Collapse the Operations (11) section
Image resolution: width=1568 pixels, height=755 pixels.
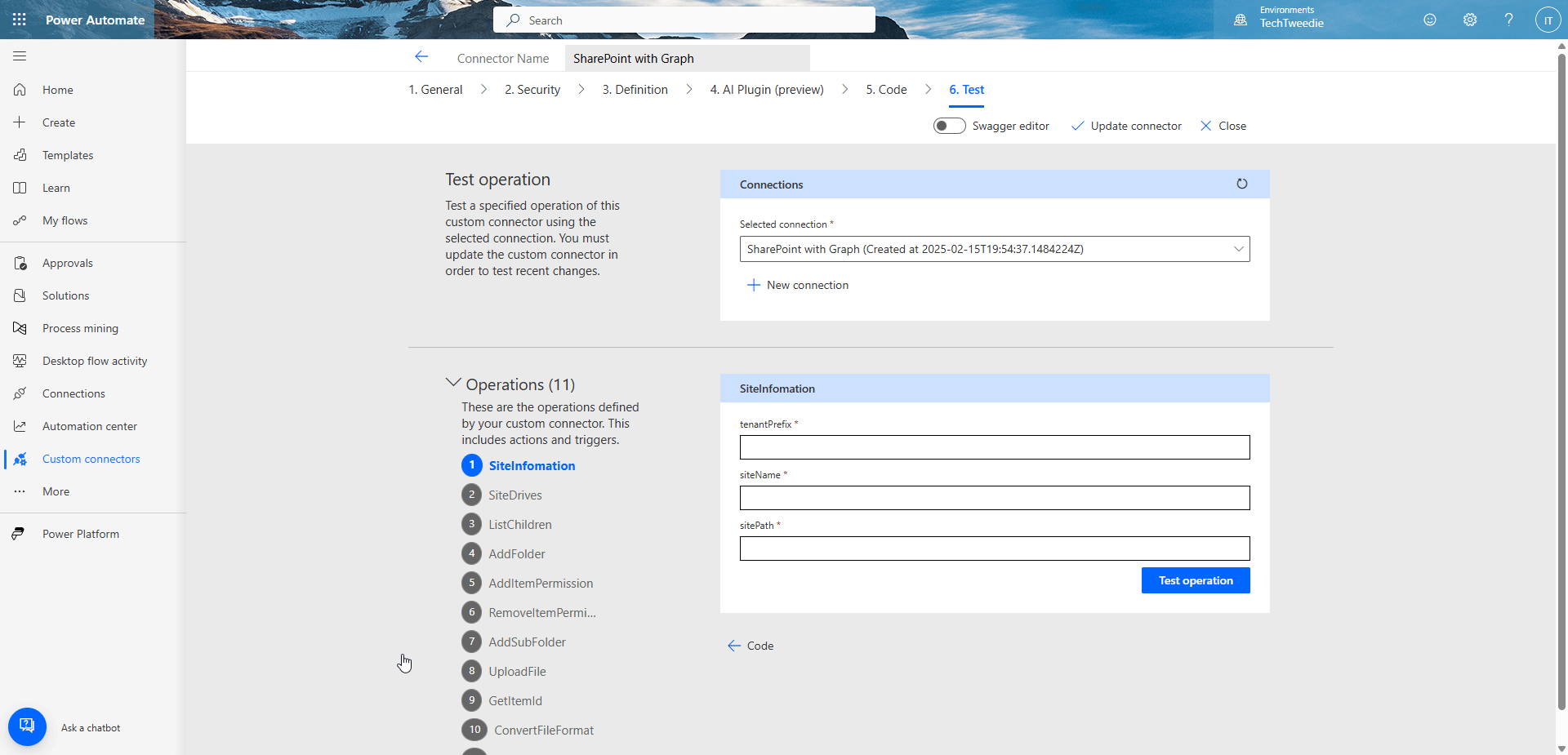click(454, 382)
